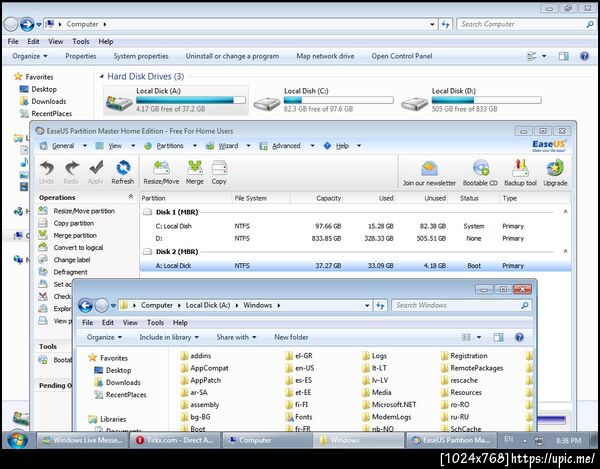Open the Microsoft.NET folder
This screenshot has height=469, width=600.
pyautogui.click(x=389, y=405)
